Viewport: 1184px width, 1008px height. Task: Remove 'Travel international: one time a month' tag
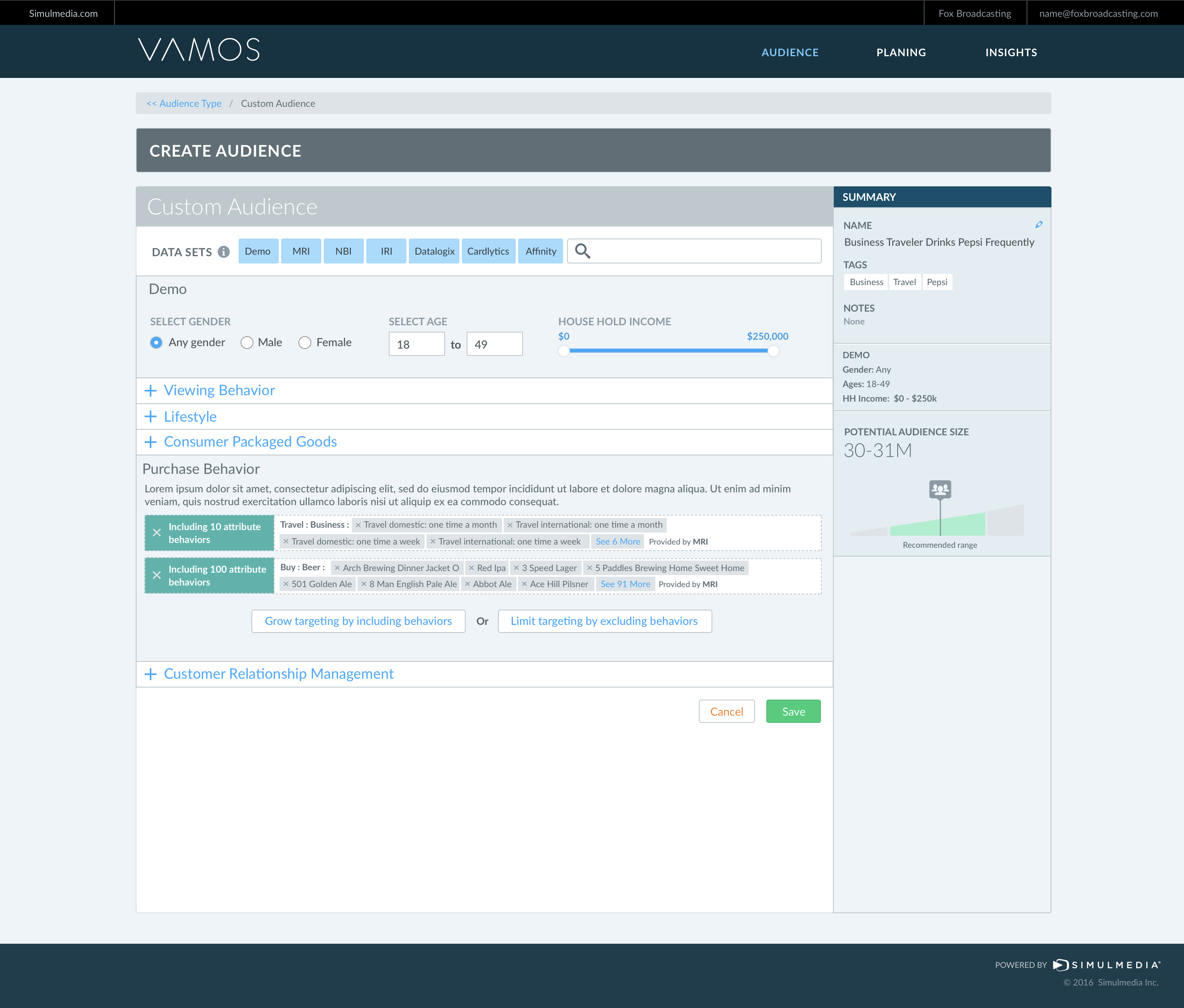(x=510, y=525)
